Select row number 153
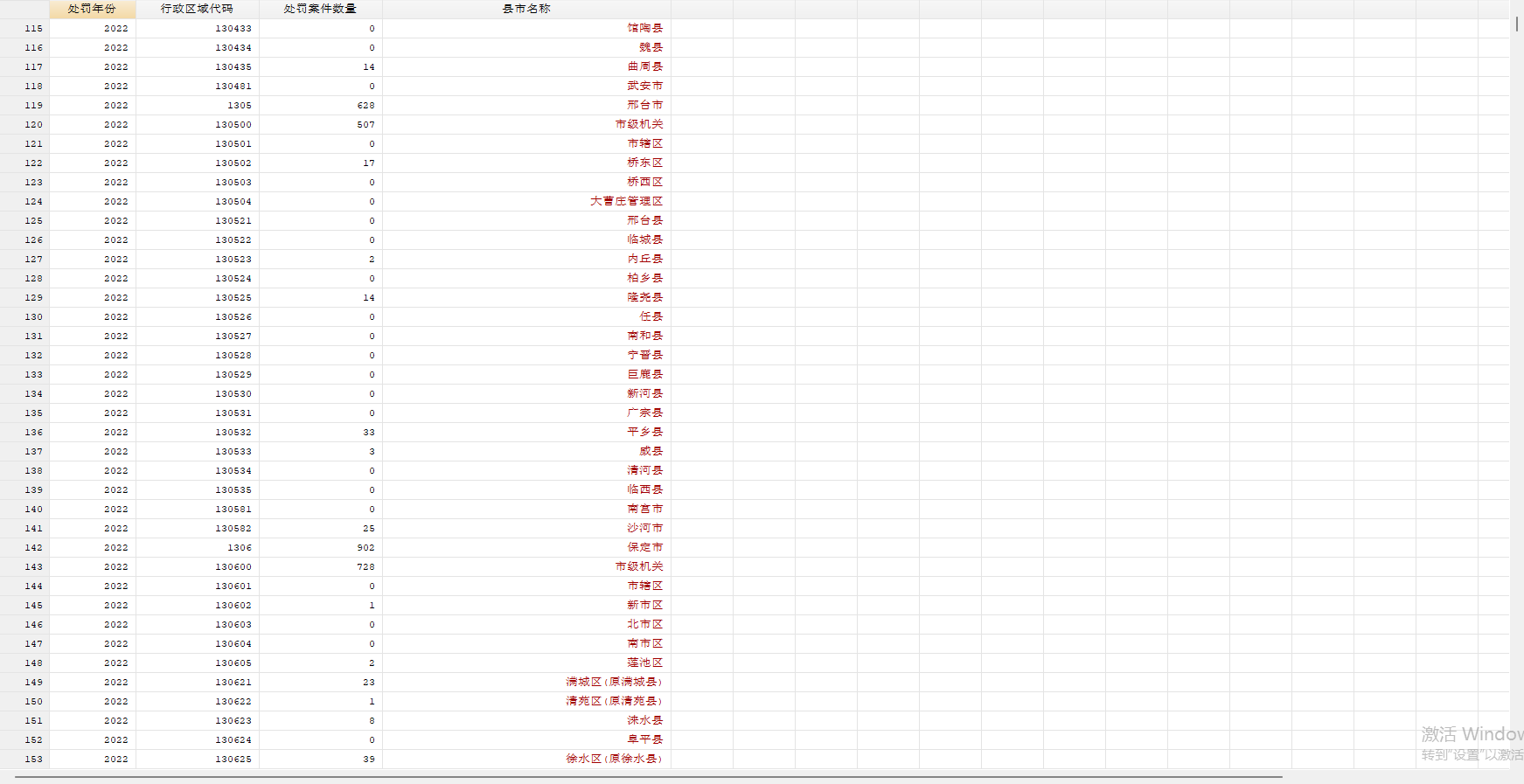The image size is (1524, 784). [24, 760]
